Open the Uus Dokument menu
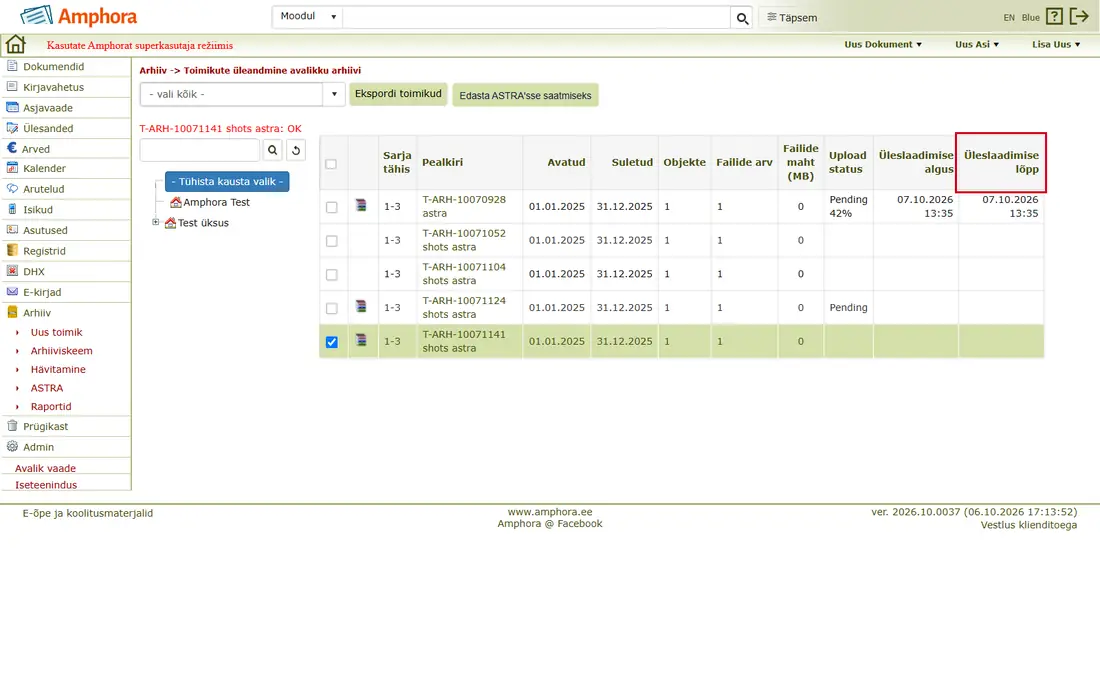This screenshot has height=688, width=1100. (883, 44)
